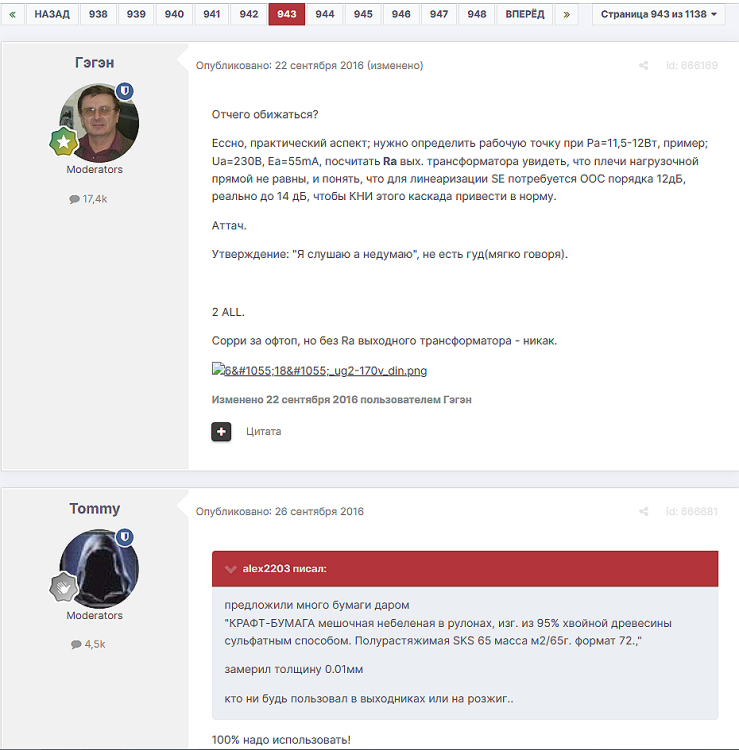The width and height of the screenshot is (739, 750).
Task: Open the Гэгэн username profile link
Action: pos(94,63)
